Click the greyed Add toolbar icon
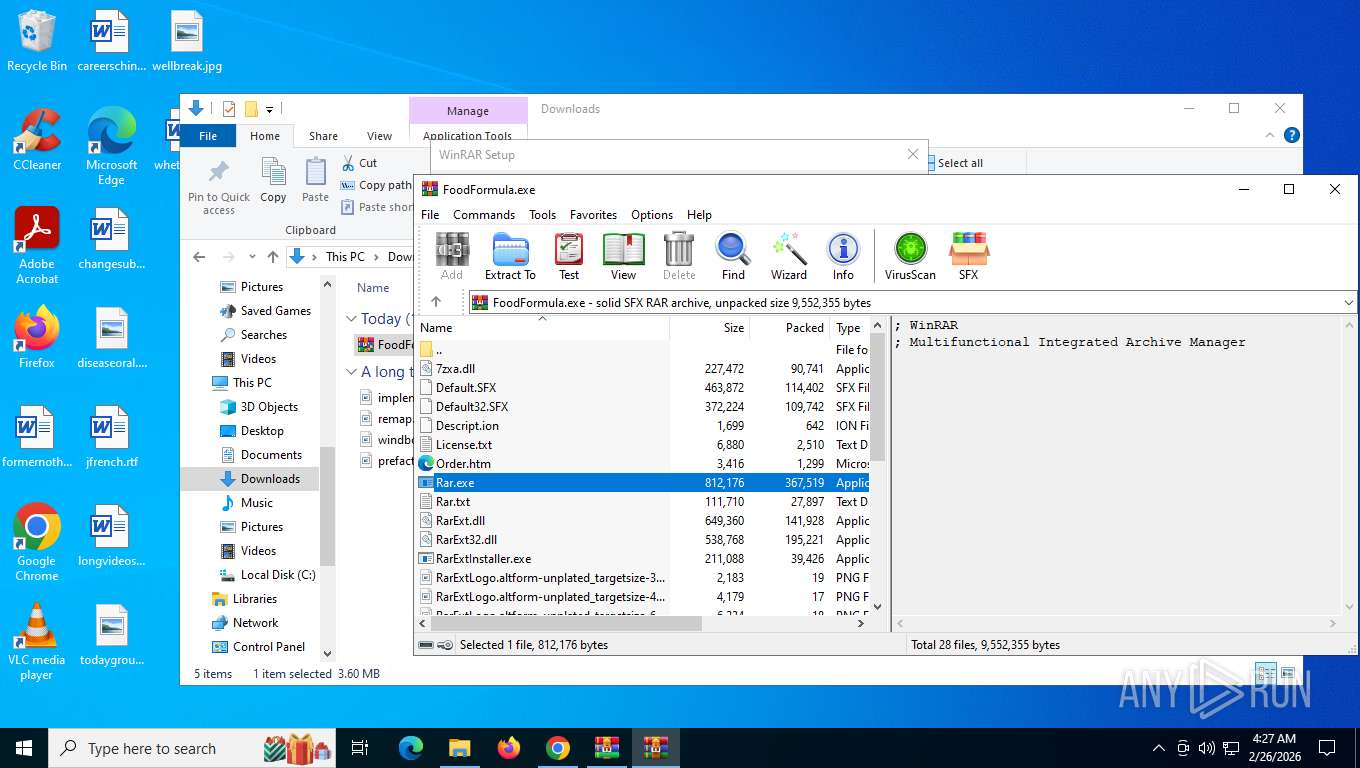The image size is (1360, 768). (x=452, y=257)
